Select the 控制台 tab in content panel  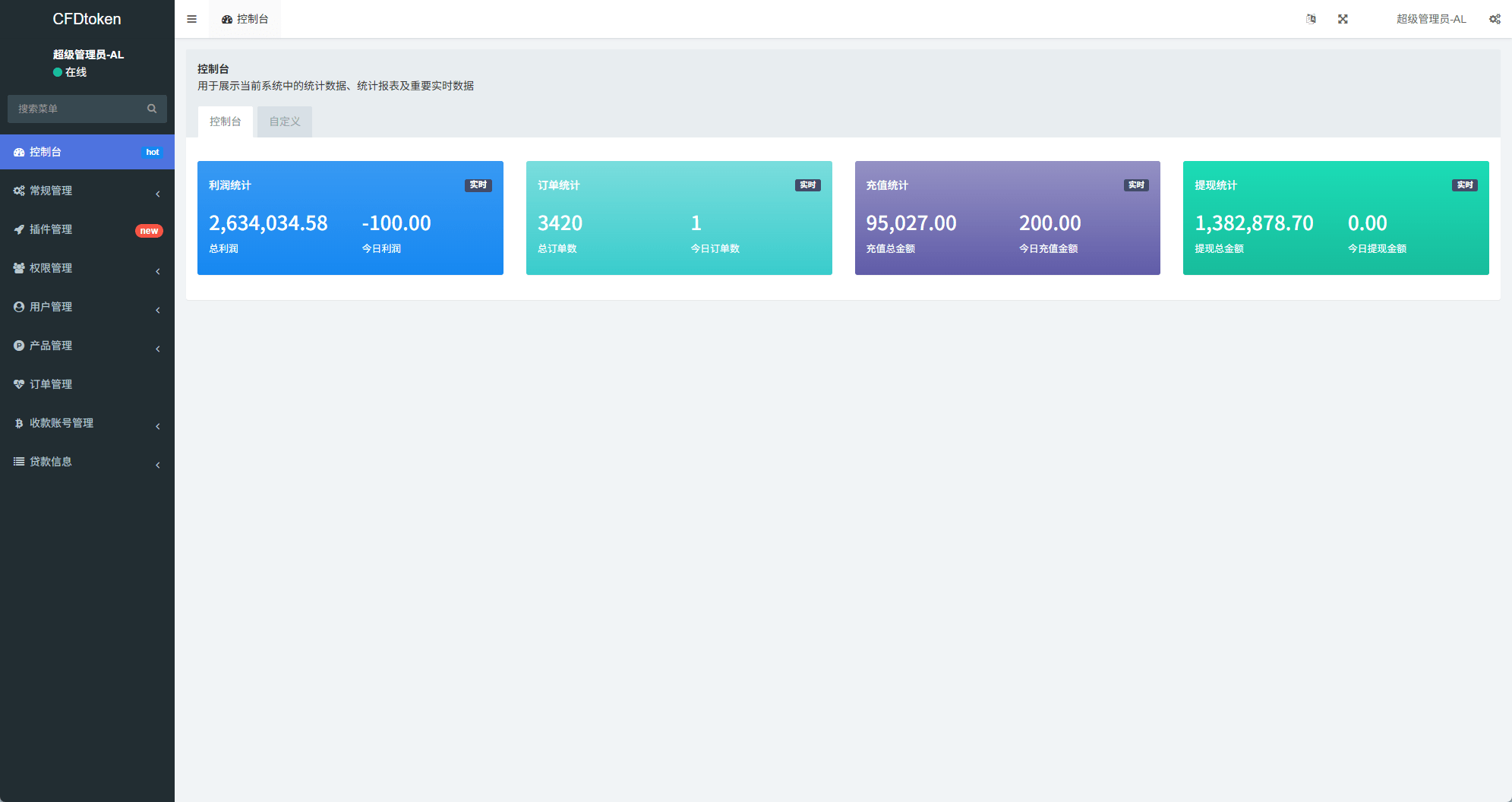(x=226, y=122)
